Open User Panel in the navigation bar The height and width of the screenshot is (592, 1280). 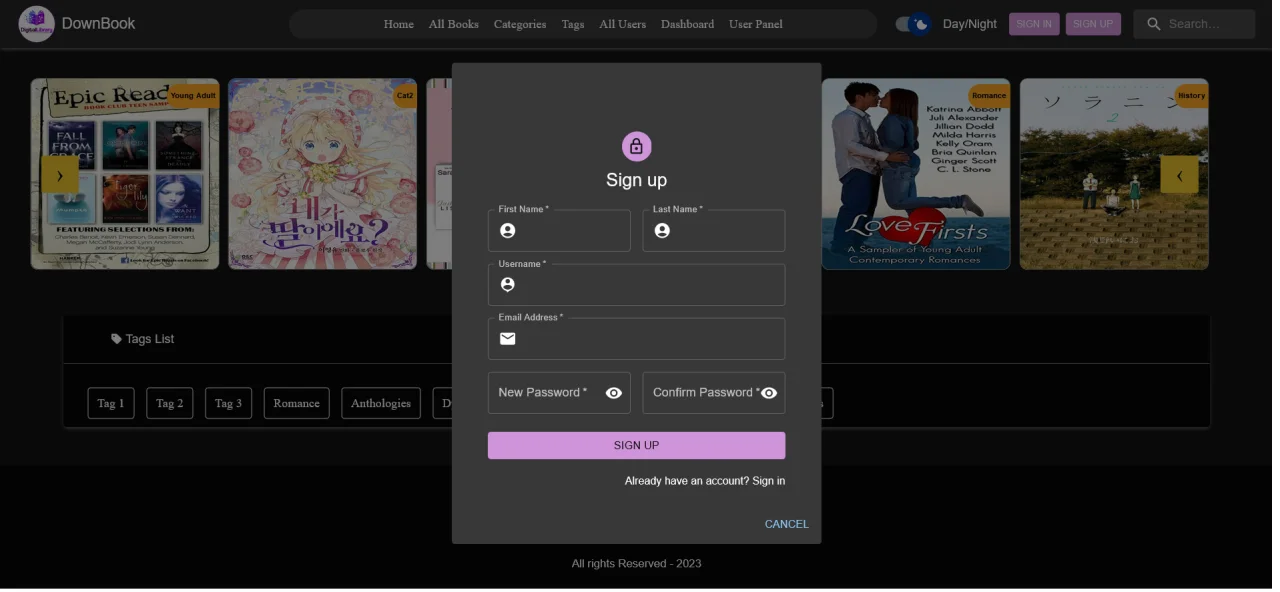click(756, 24)
